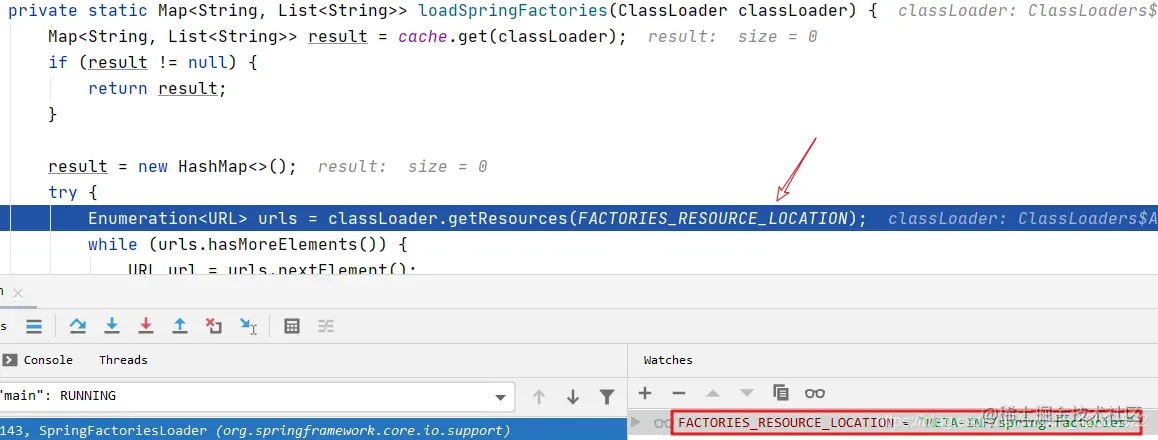Viewport: 1158px width, 440px height.
Task: Click the frames filter funnel icon
Action: tap(607, 397)
